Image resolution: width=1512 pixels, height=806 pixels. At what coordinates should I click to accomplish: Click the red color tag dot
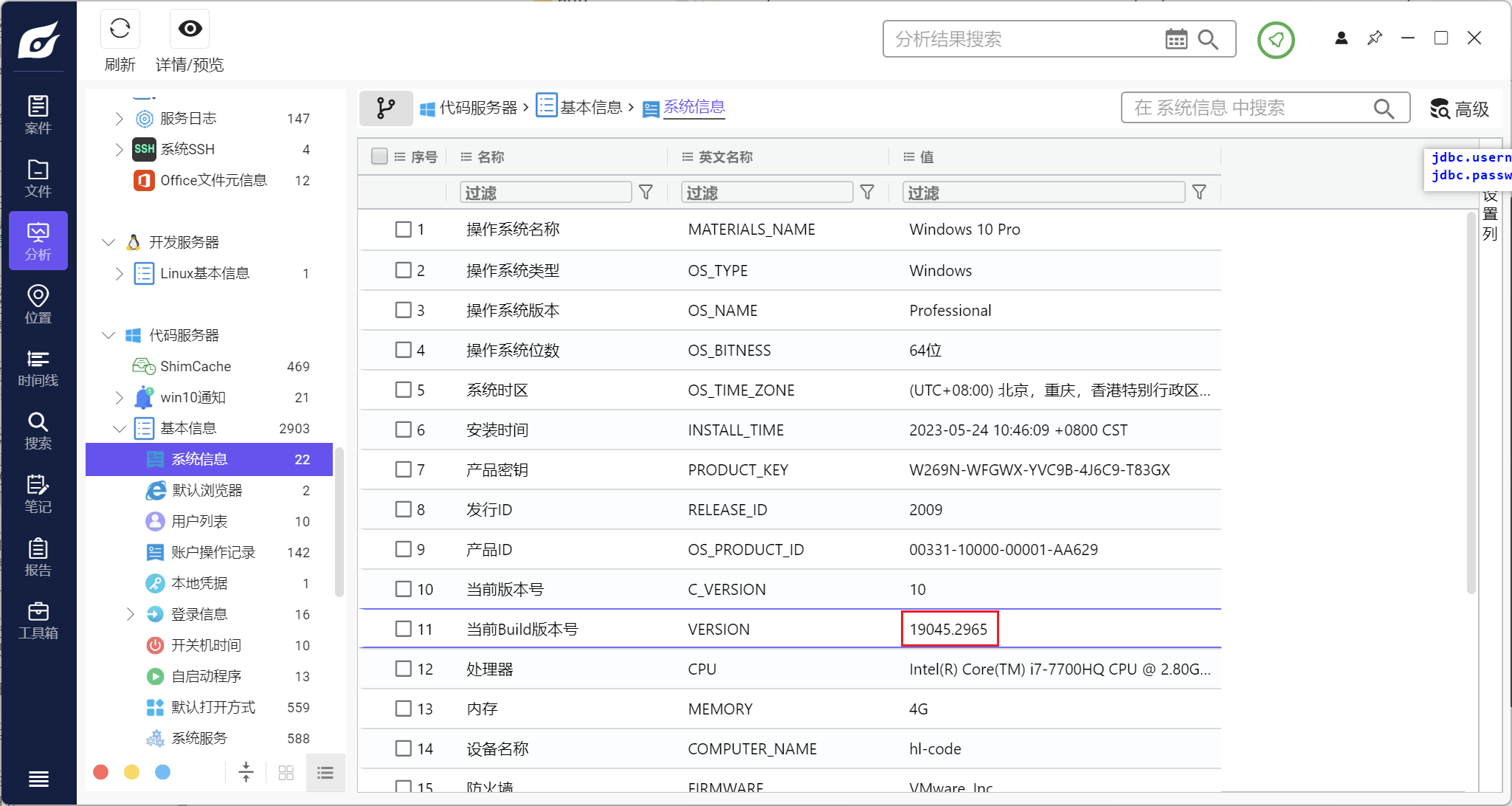tap(101, 772)
